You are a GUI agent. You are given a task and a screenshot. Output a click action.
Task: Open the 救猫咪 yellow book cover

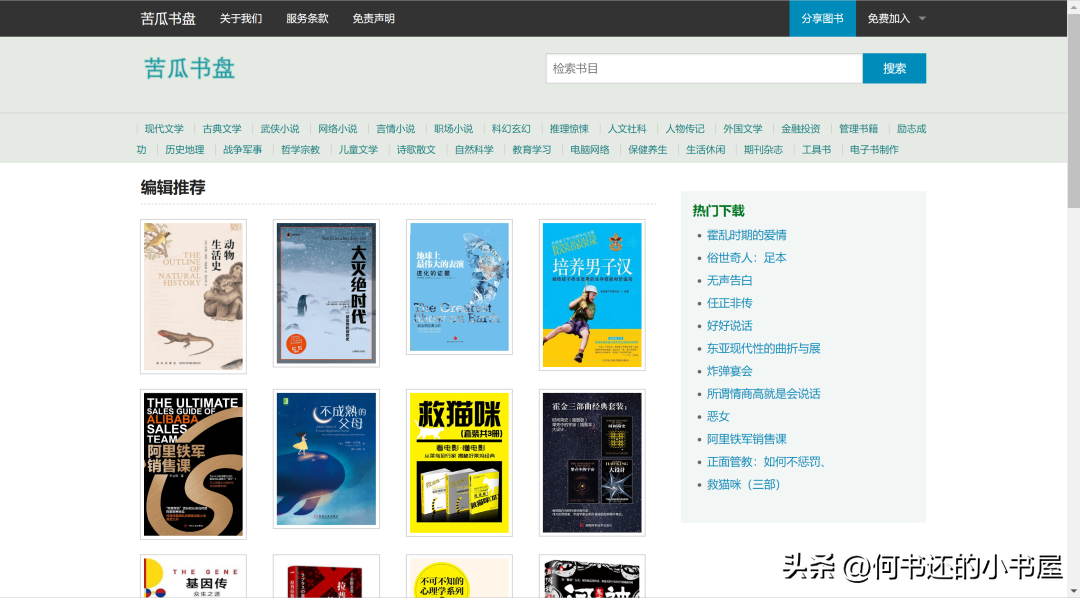click(x=459, y=463)
